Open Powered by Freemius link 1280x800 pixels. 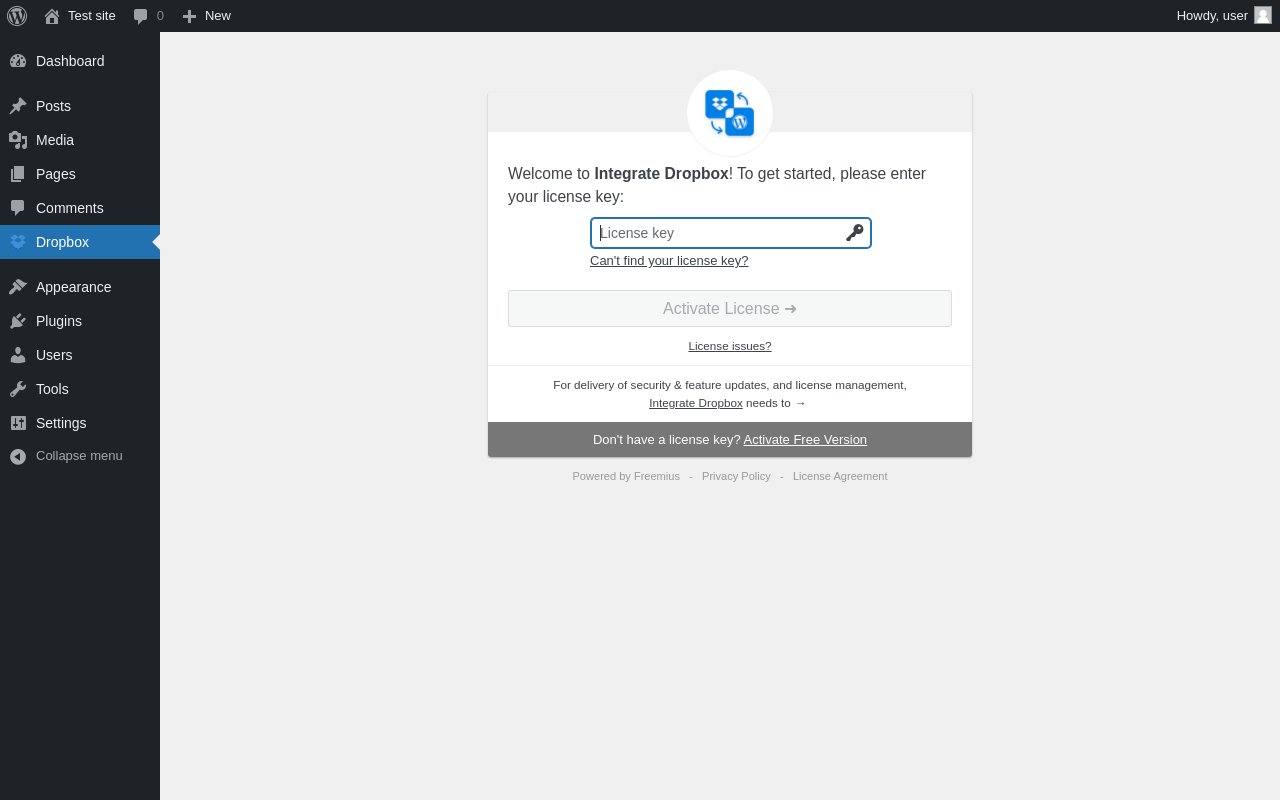626,476
